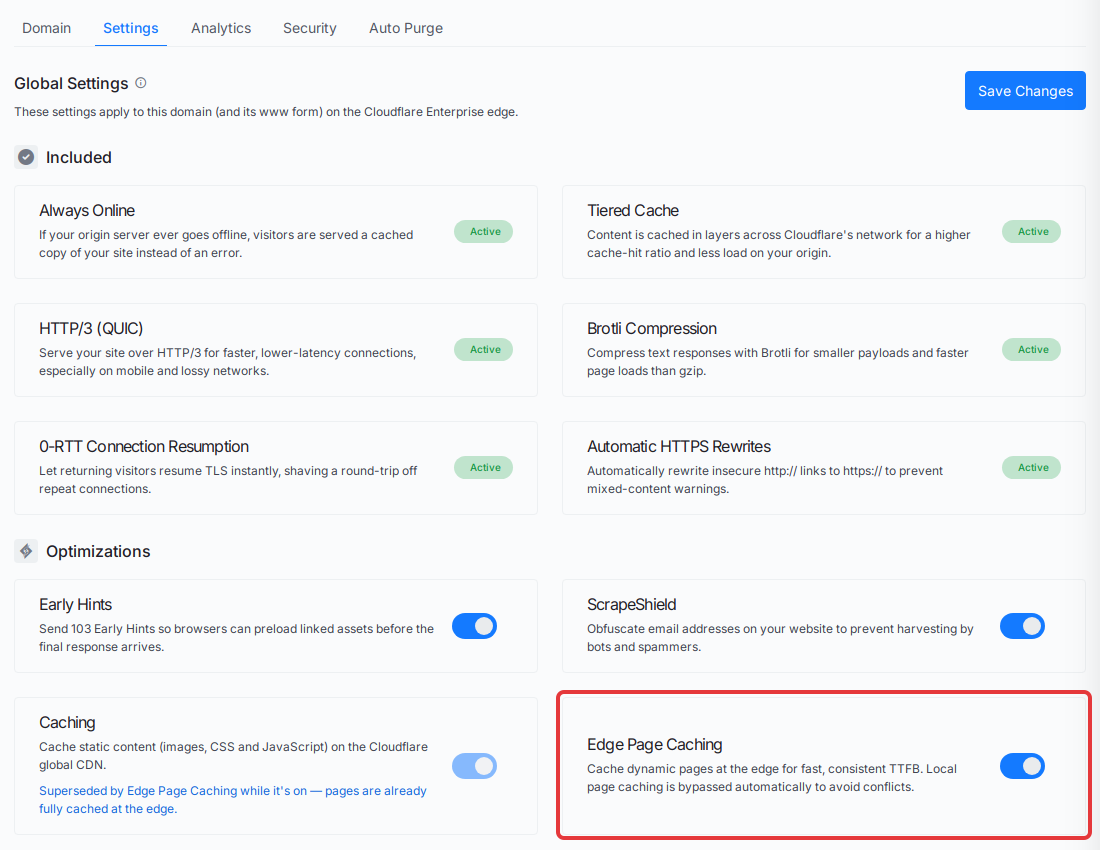The height and width of the screenshot is (850, 1100).
Task: Toggle the Caching switch
Action: pyautogui.click(x=474, y=766)
